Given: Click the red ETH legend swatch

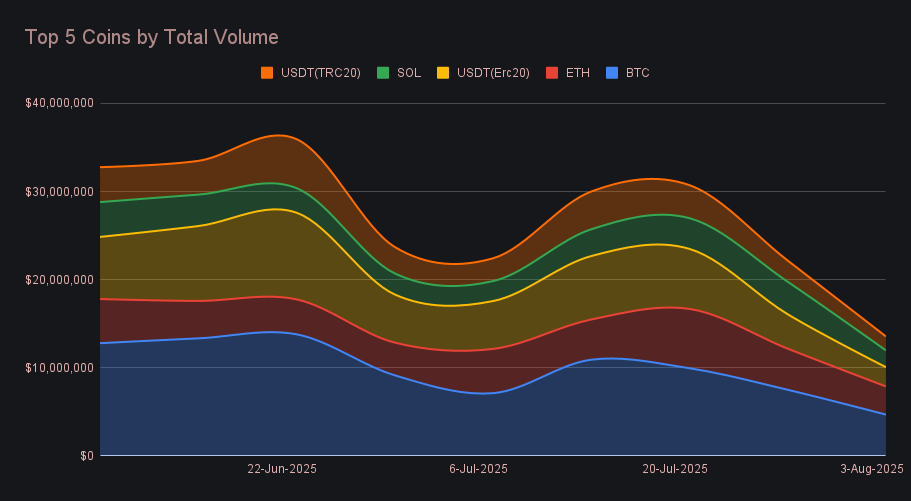Looking at the screenshot, I should (552, 73).
